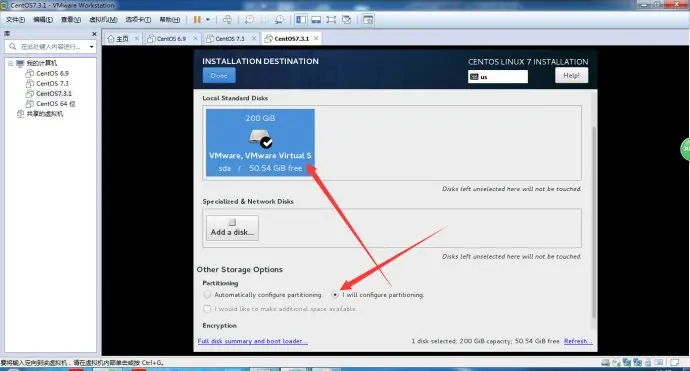This screenshot has width=690, height=371.
Task: Select I will configure partitioning radio button
Action: click(335, 294)
